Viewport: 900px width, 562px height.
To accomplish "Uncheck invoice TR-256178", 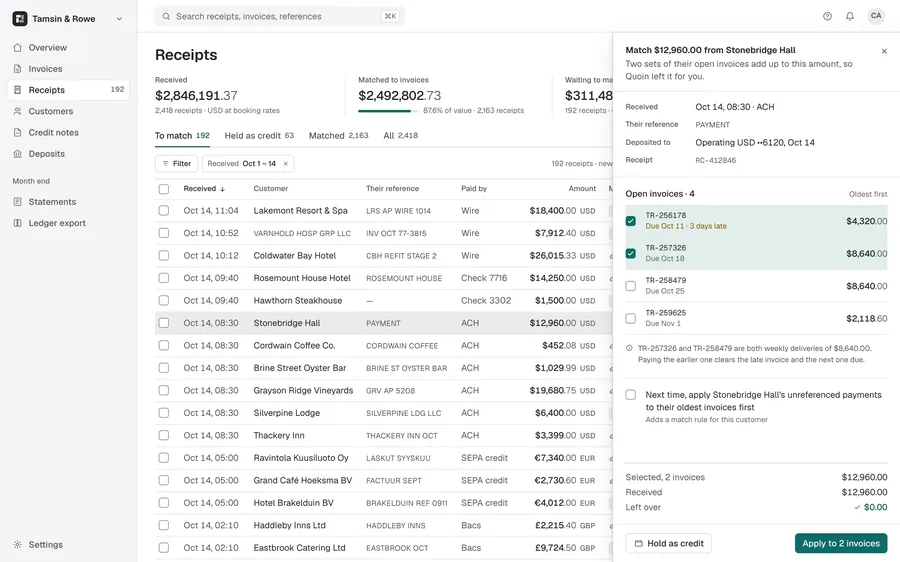I will tap(631, 221).
